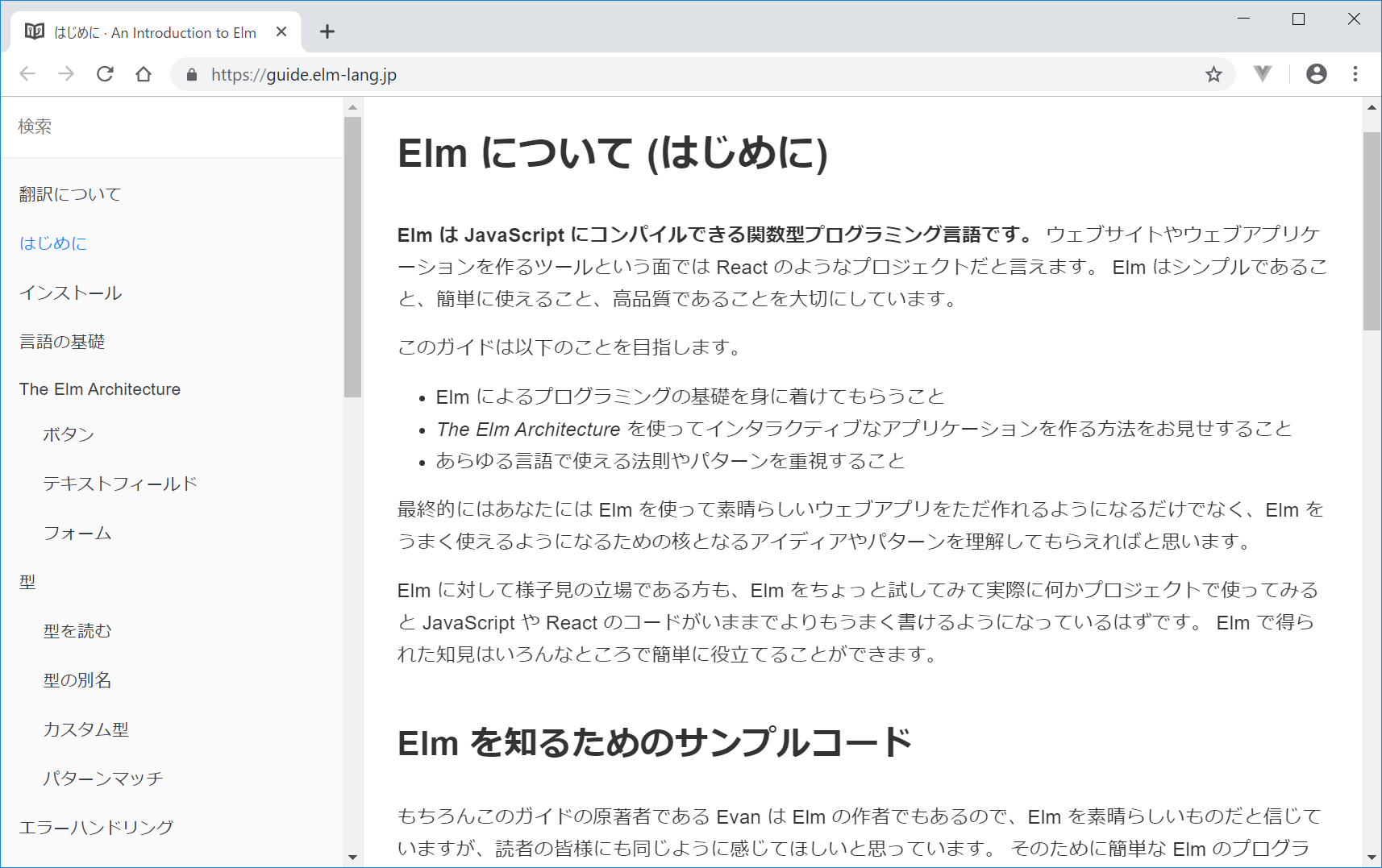Maximize the browser window
The width and height of the screenshot is (1382, 868).
point(1298,19)
